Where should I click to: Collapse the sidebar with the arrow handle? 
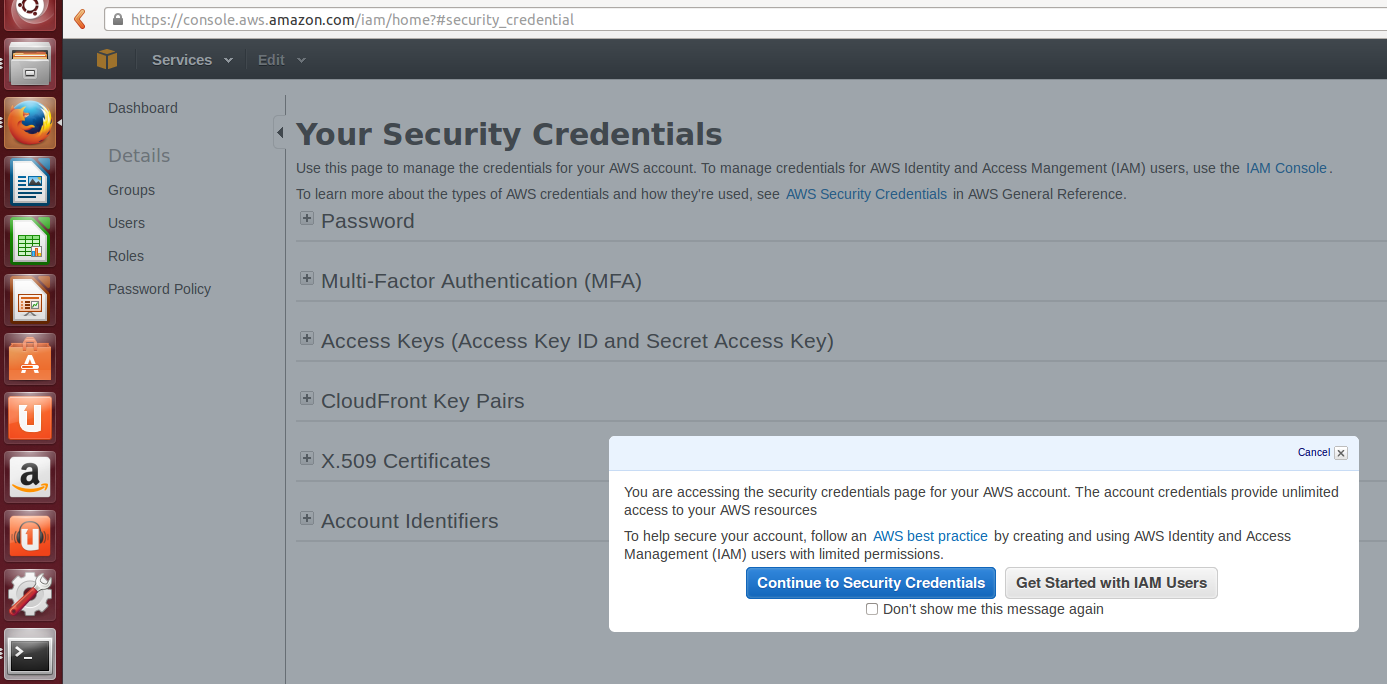[x=280, y=132]
